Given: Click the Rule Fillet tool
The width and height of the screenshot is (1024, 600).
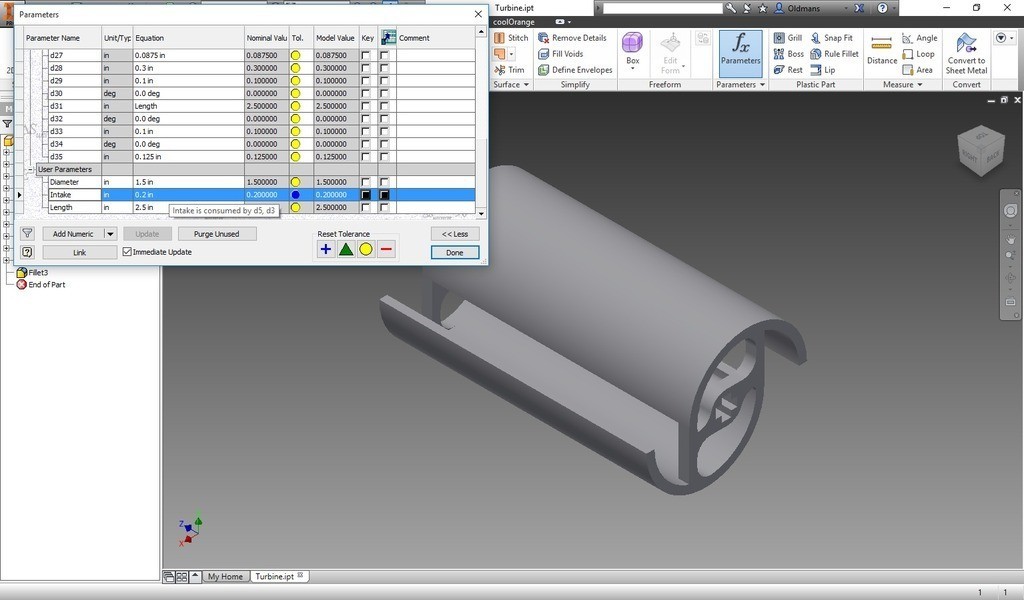Looking at the screenshot, I should tap(834, 54).
